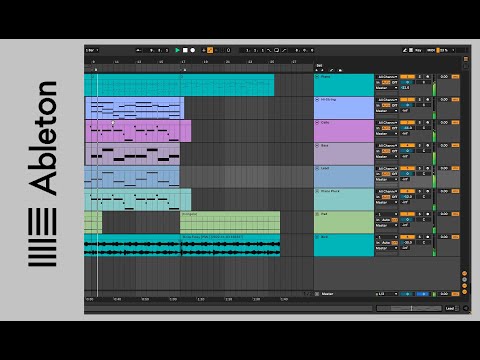This screenshot has height=360, width=480.
Task: Set Piano track monitor to Off
Action: pos(395,82)
